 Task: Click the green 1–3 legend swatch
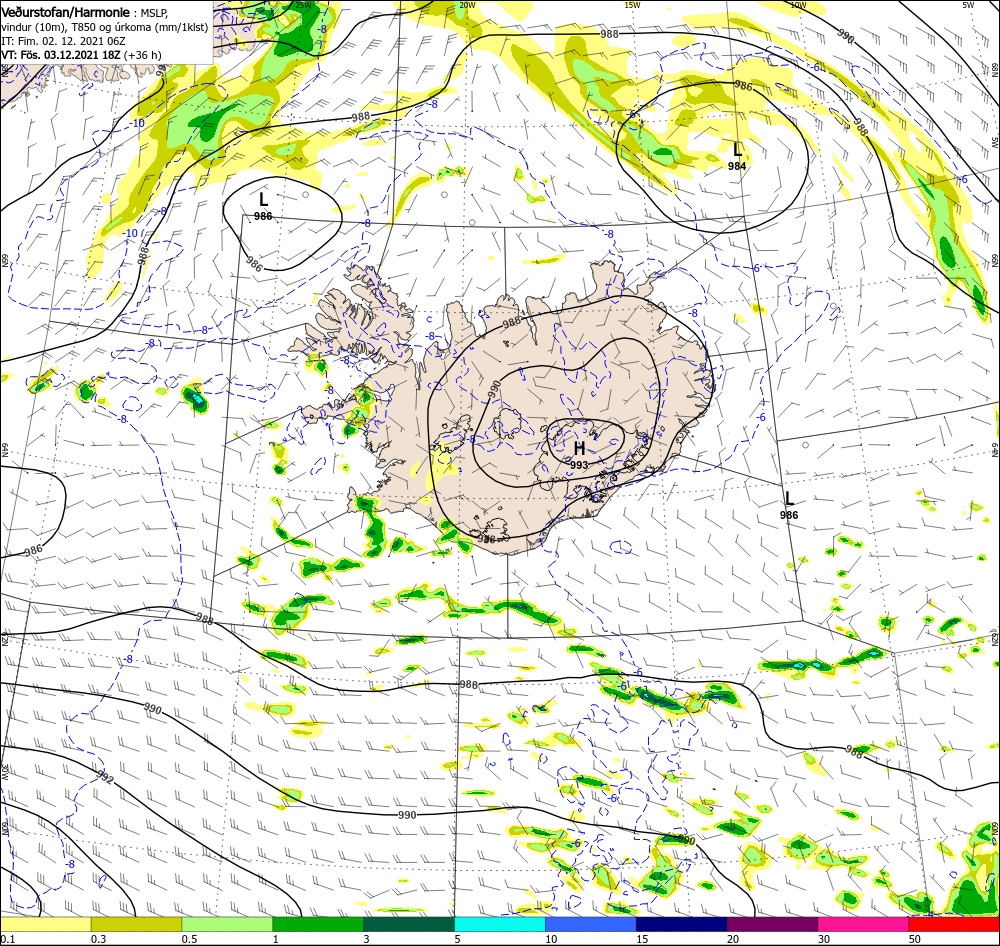318,924
